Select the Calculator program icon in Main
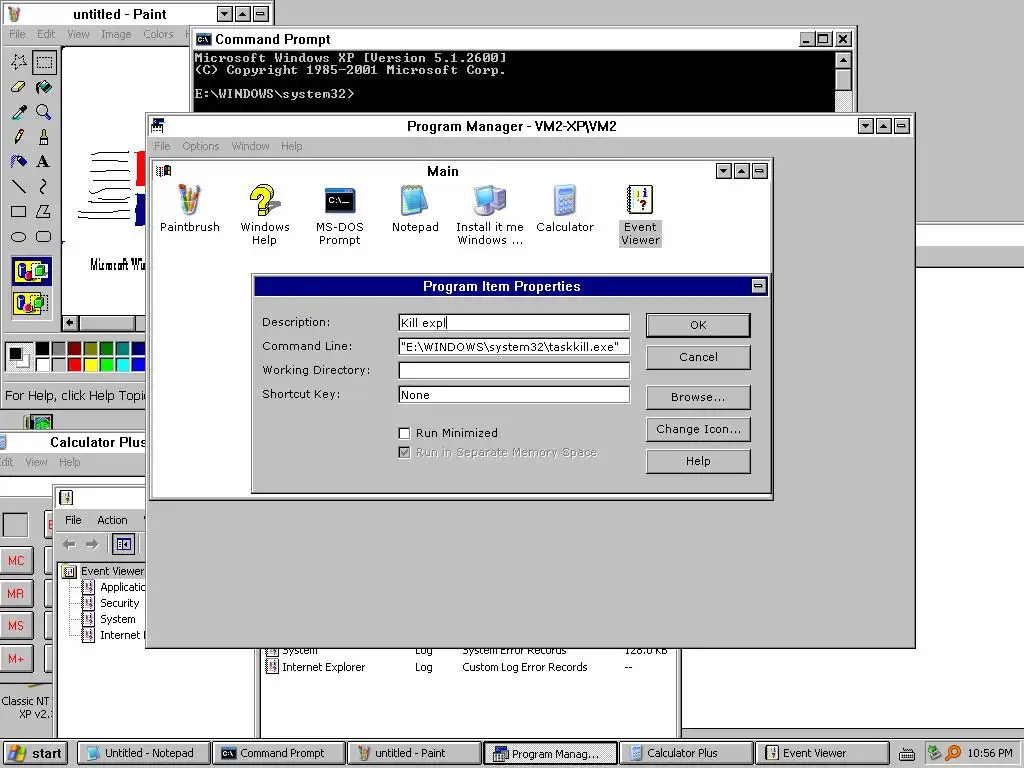This screenshot has height=768, width=1024. click(565, 208)
